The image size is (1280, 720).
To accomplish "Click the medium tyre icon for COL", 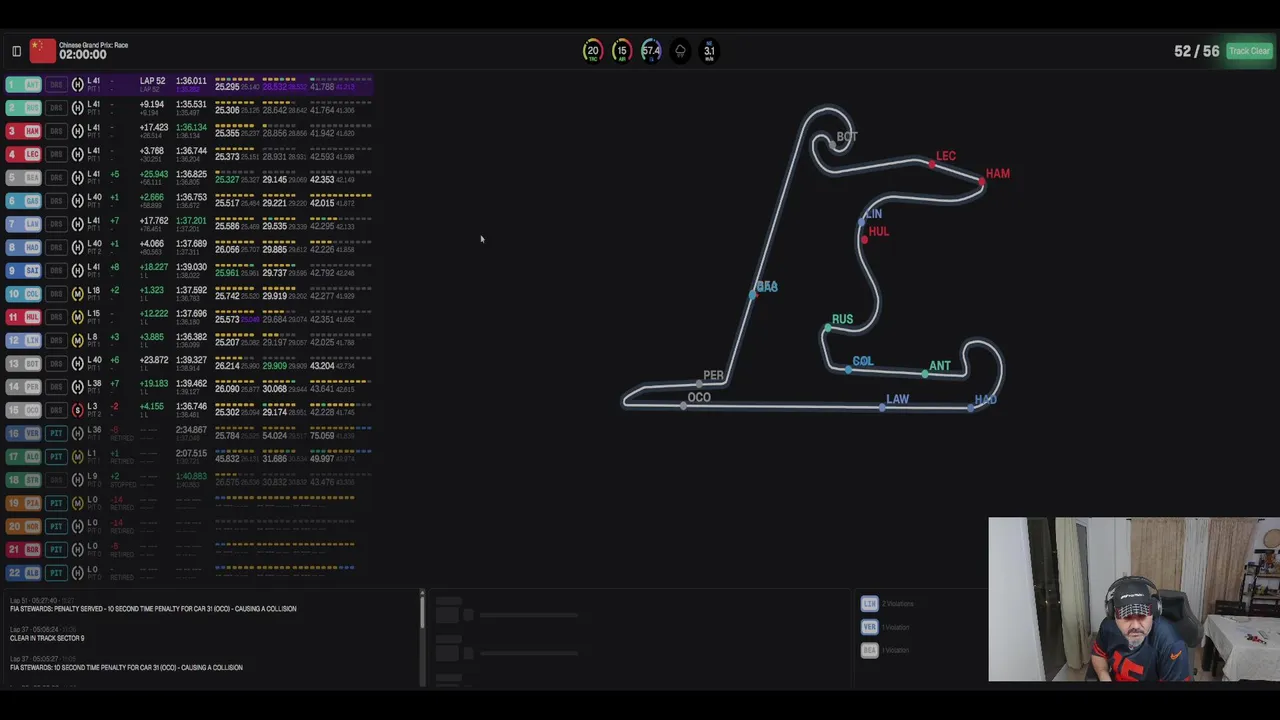I will [x=78, y=294].
